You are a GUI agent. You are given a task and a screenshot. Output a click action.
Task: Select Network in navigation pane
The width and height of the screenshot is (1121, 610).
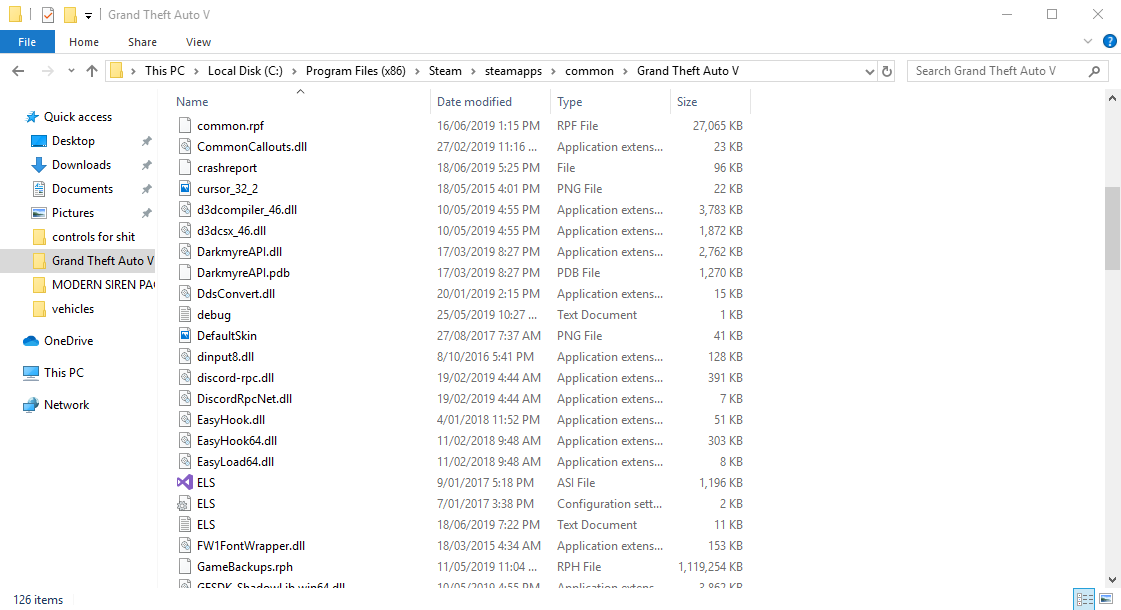point(66,405)
